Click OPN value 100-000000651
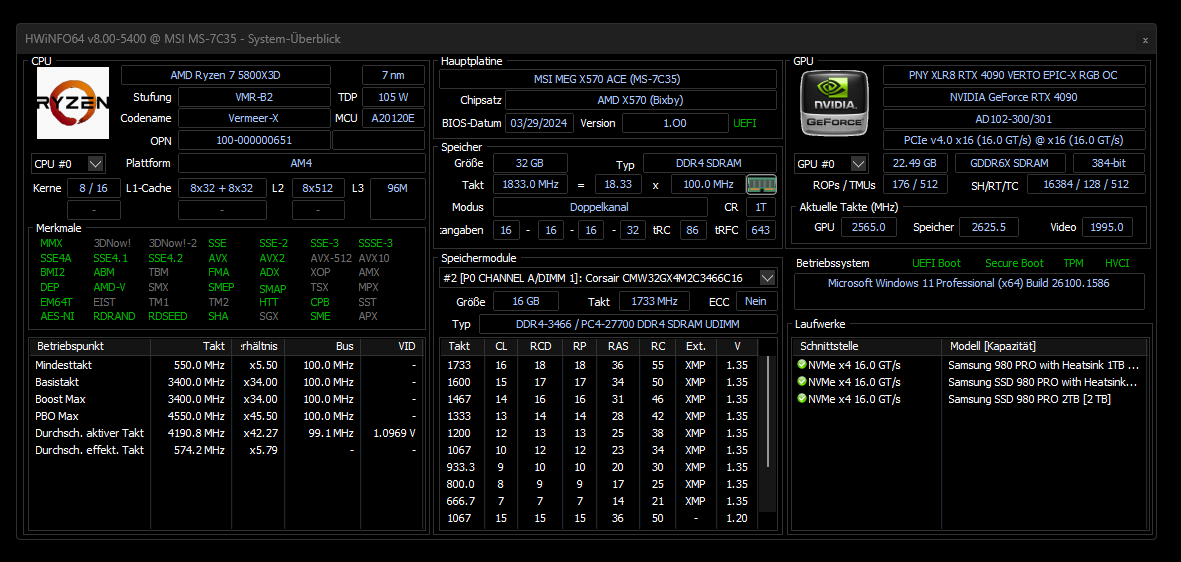The image size is (1181, 562). [x=255, y=140]
